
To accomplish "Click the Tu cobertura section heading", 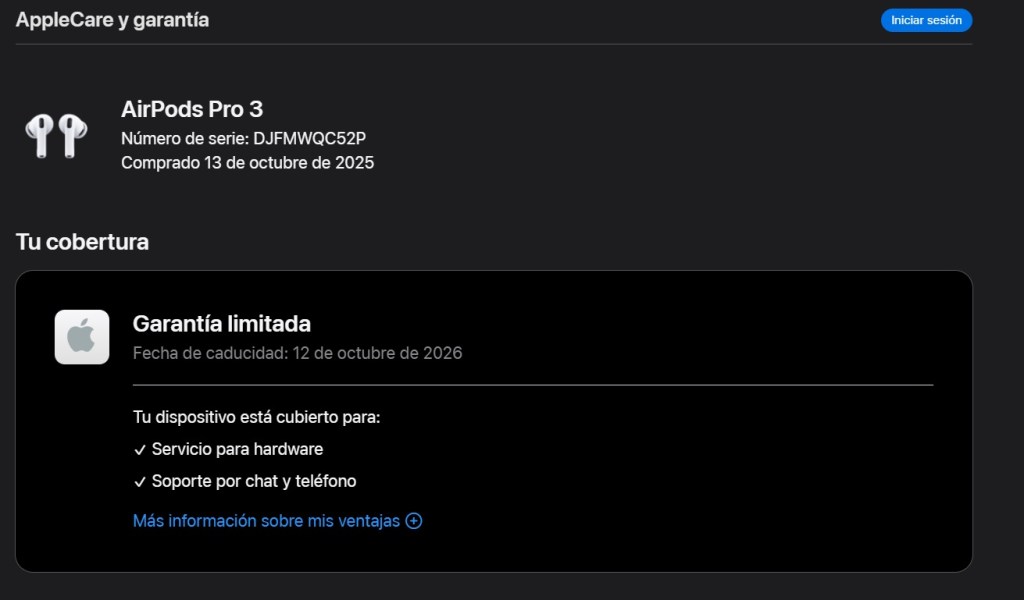I will (82, 242).
